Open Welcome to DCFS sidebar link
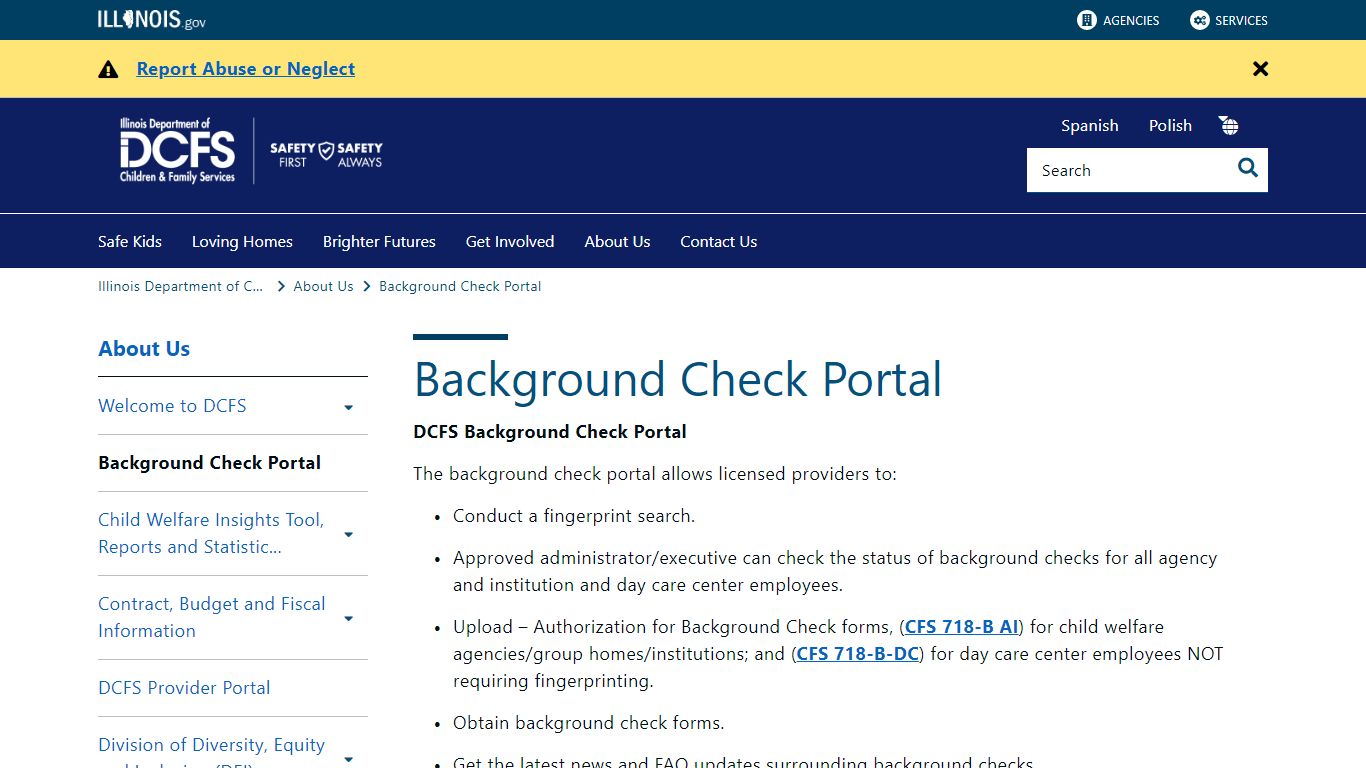This screenshot has width=1366, height=768. click(x=172, y=405)
